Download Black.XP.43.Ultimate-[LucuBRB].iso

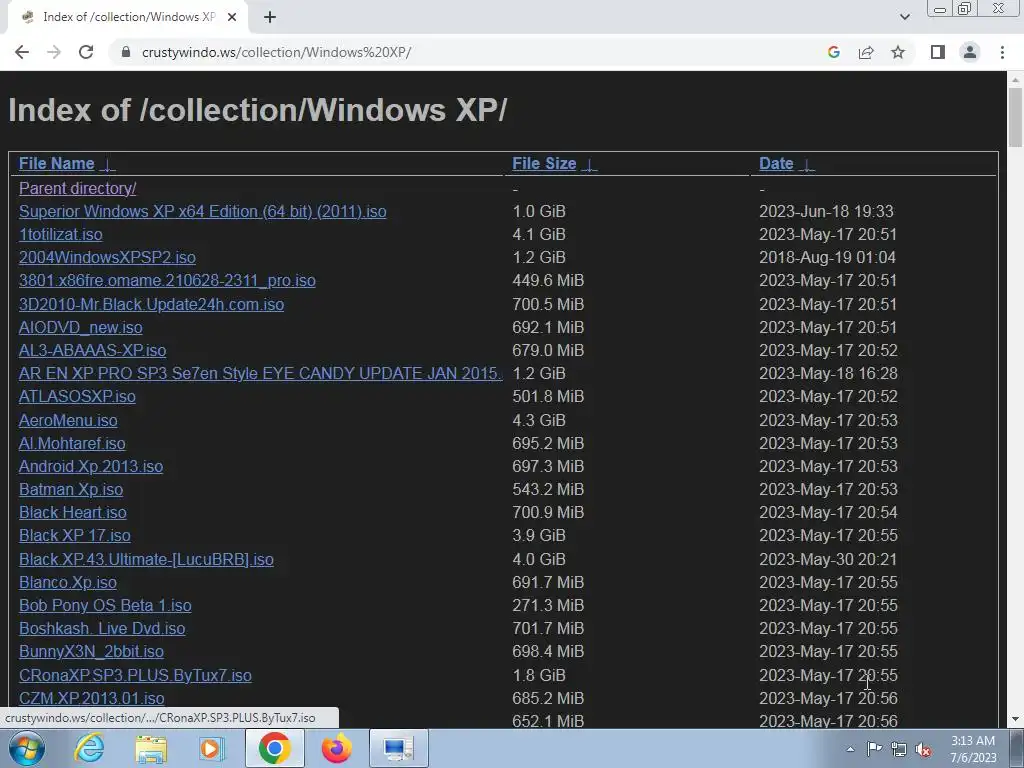point(146,560)
